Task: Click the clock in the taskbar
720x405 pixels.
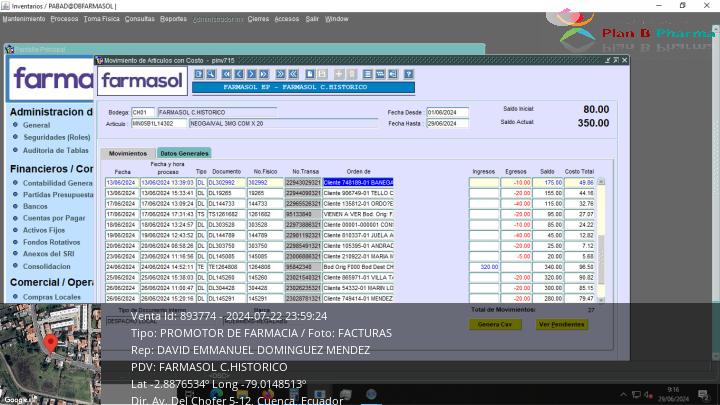Action: tap(673, 394)
